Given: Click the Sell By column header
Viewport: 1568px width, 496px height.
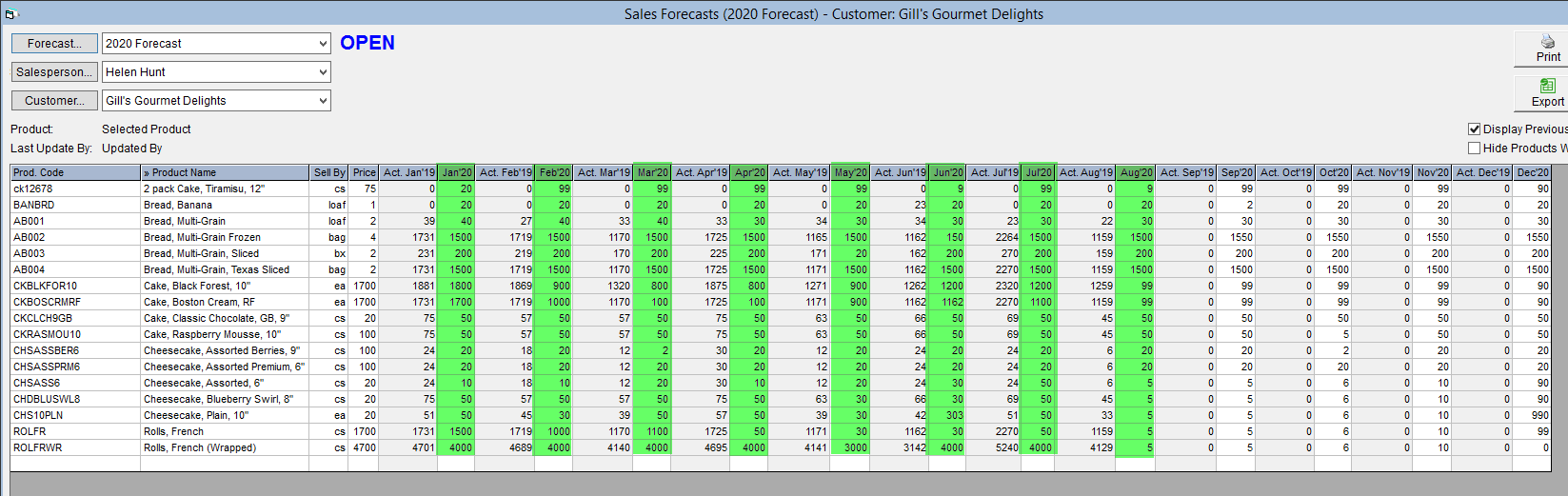Looking at the screenshot, I should (329, 172).
